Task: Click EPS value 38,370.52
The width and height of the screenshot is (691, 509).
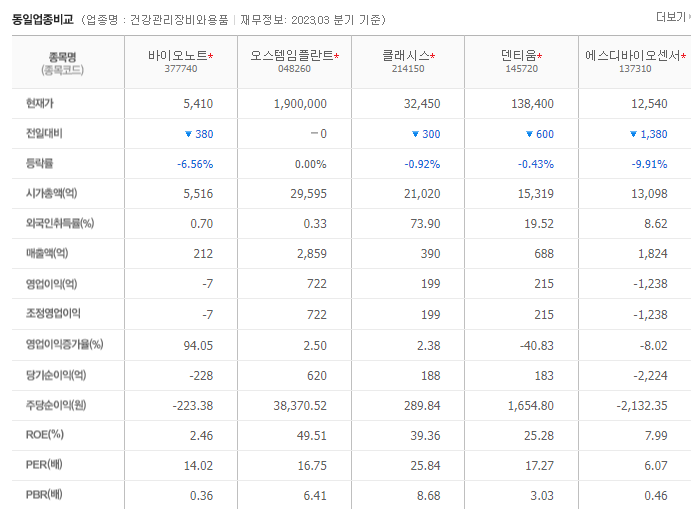Action: 300,405
